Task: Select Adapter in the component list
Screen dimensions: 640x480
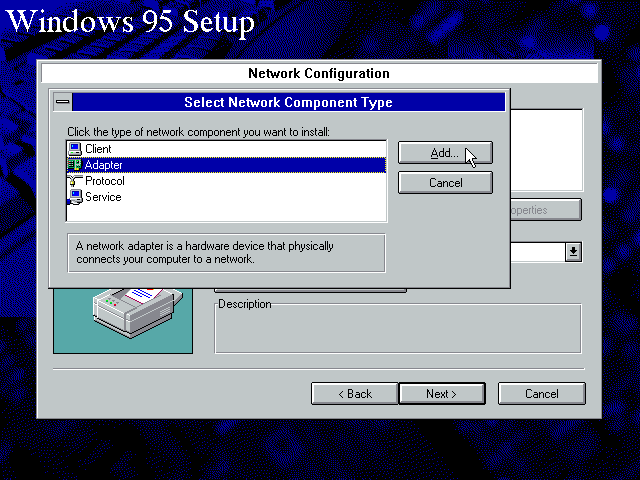Action: click(x=226, y=165)
